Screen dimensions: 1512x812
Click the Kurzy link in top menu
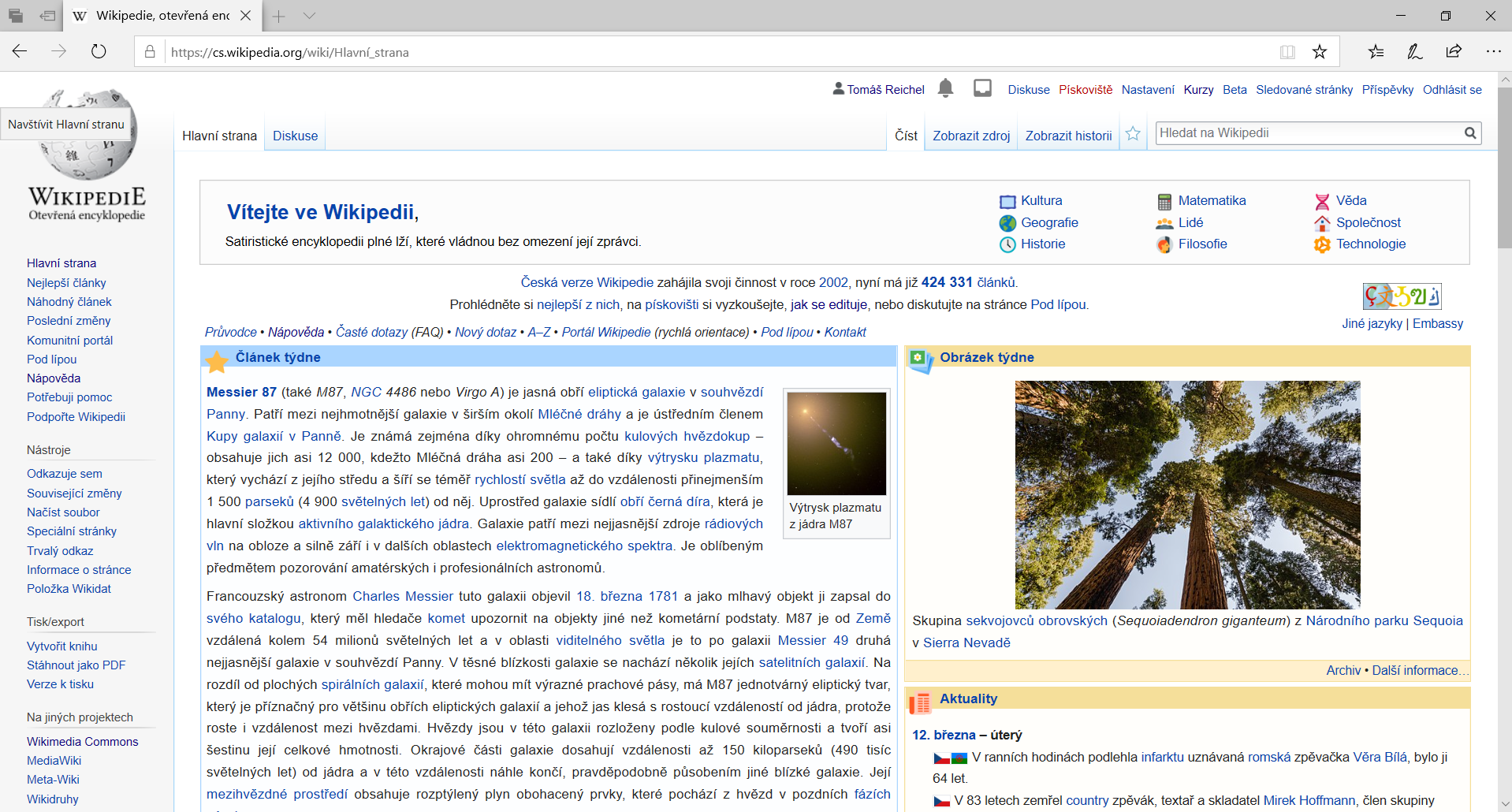click(1198, 90)
